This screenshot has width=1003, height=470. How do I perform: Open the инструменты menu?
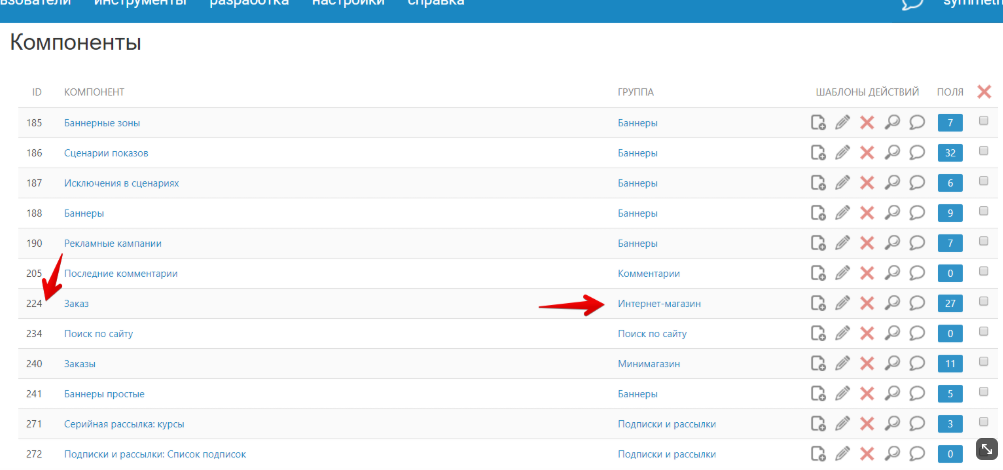(x=140, y=3)
